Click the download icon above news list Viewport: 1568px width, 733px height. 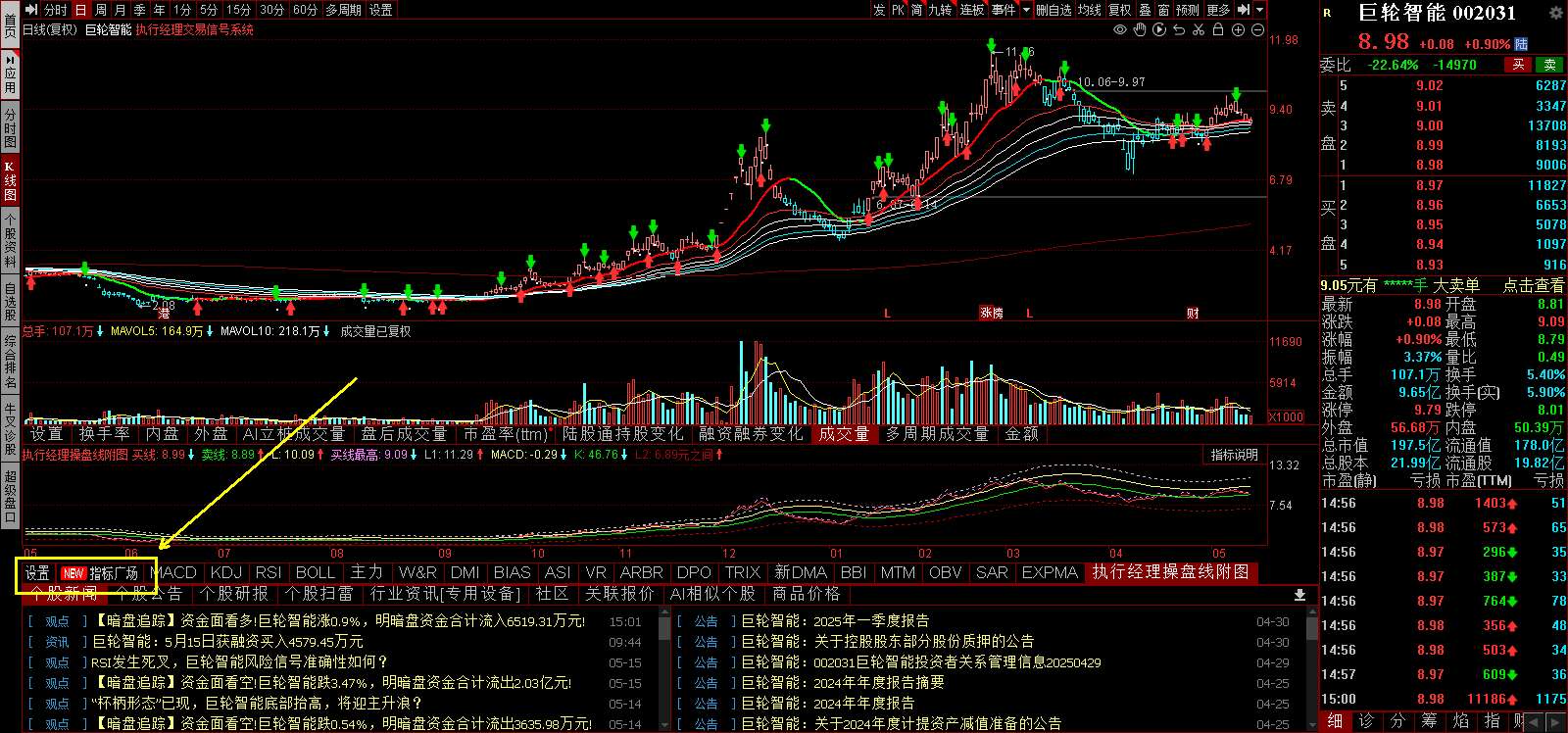pyautogui.click(x=1299, y=594)
